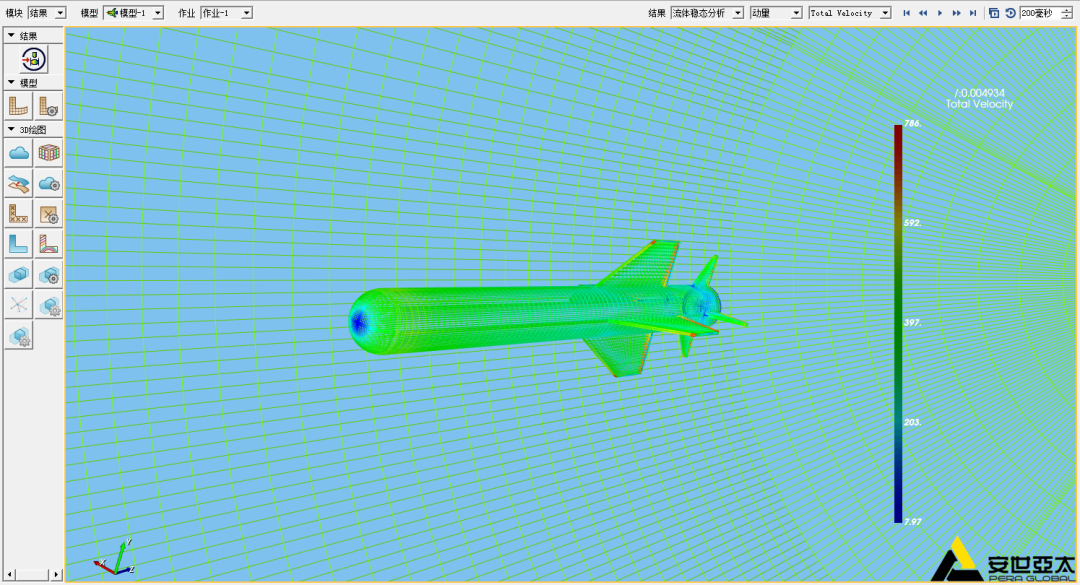Click the L-shaped rainbow contour icon
The width and height of the screenshot is (1080, 585).
tap(48, 244)
